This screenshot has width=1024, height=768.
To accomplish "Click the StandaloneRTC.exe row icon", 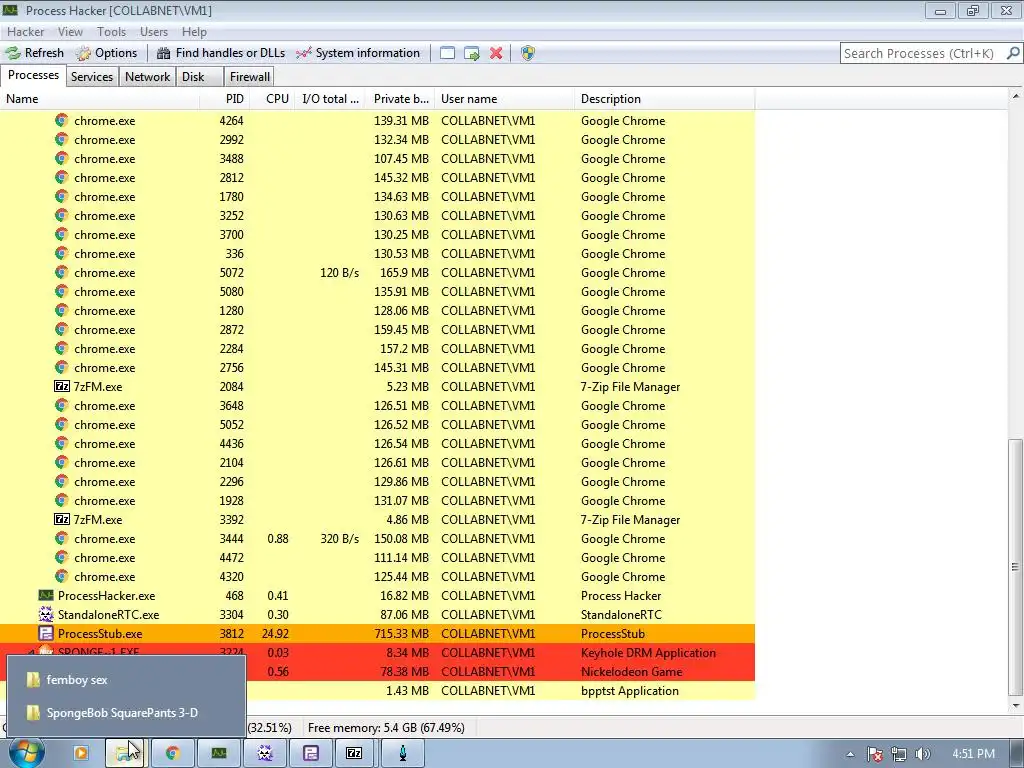I will tap(46, 614).
